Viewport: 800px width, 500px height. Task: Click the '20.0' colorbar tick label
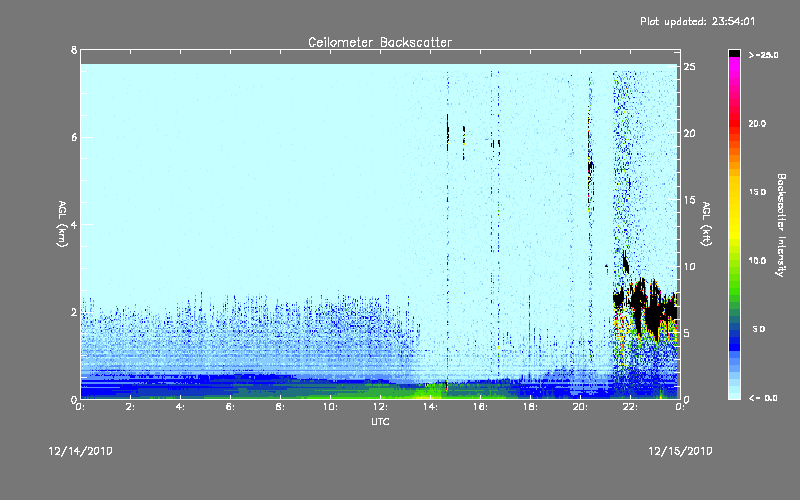(757, 123)
